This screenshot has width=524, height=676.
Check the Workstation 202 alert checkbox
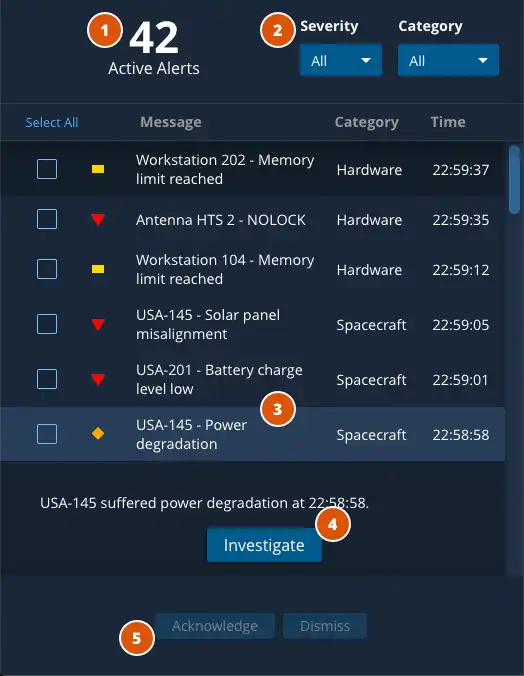(x=47, y=169)
